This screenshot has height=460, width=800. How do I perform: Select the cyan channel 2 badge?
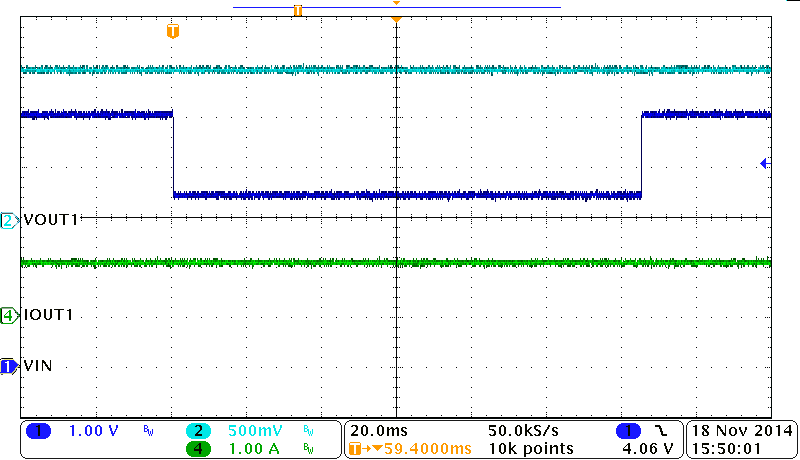[x=198, y=431]
